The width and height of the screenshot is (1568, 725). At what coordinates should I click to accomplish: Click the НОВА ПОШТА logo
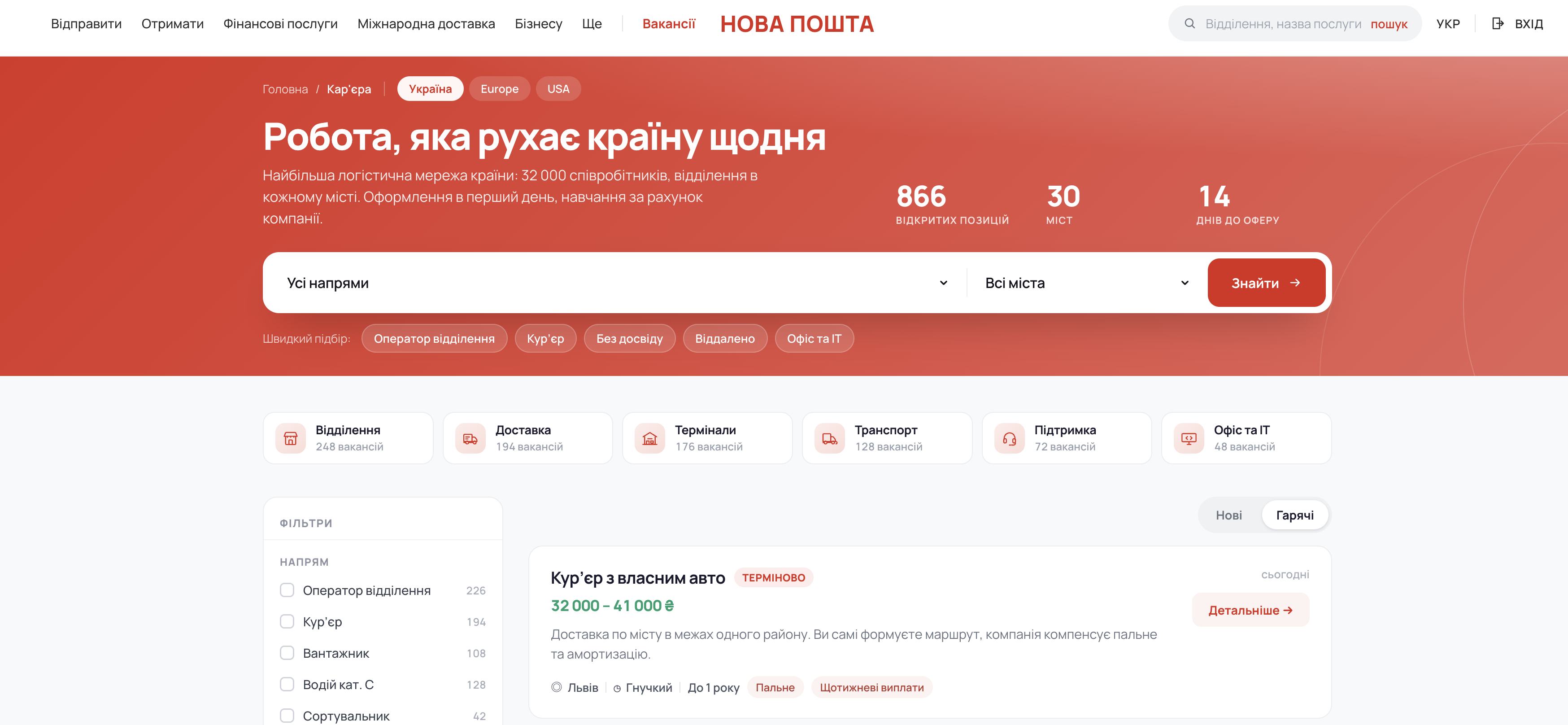coord(797,24)
